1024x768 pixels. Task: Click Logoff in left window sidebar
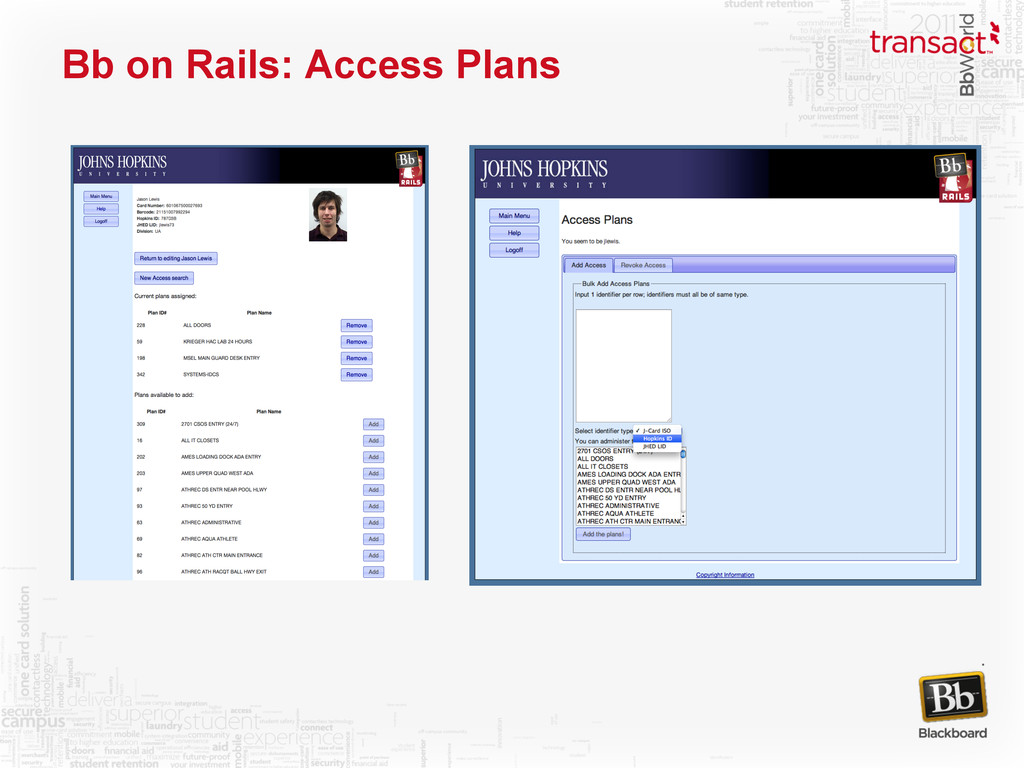[x=101, y=221]
